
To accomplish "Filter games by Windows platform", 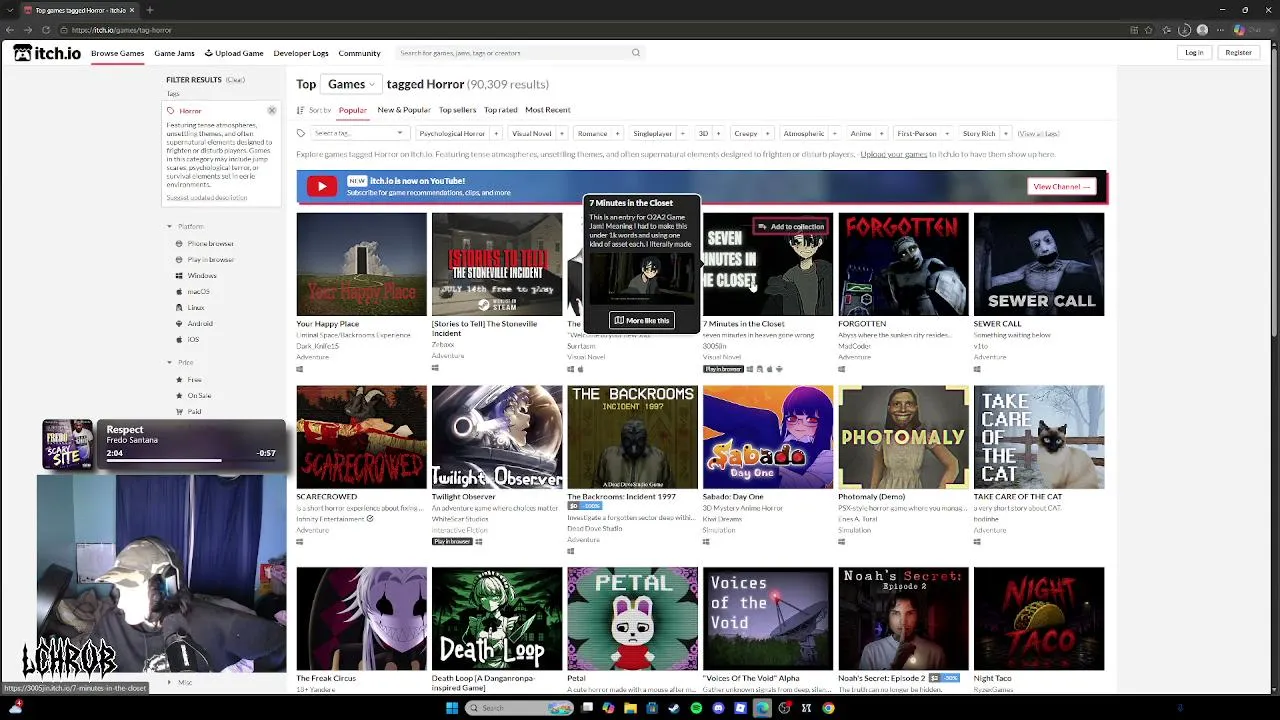I will (x=196, y=275).
